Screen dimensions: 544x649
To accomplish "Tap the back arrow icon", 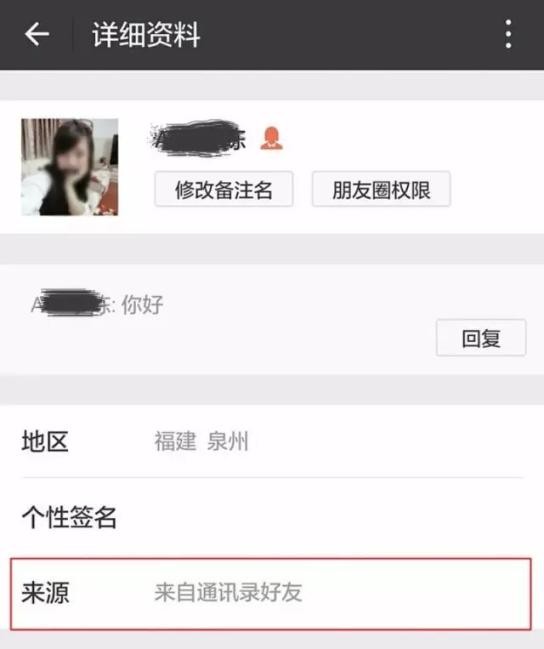I will (x=37, y=34).
